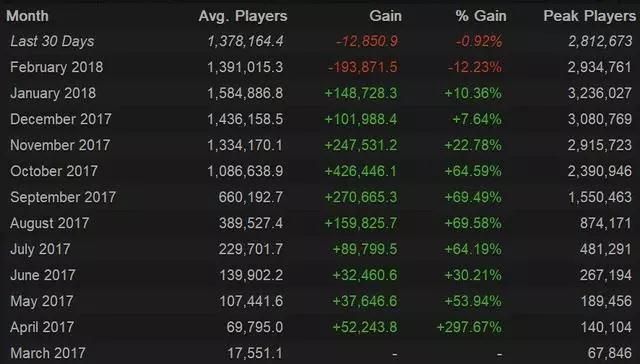This screenshot has width=640, height=364.
Task: Select the October 2017 month cell
Action: tap(54, 171)
